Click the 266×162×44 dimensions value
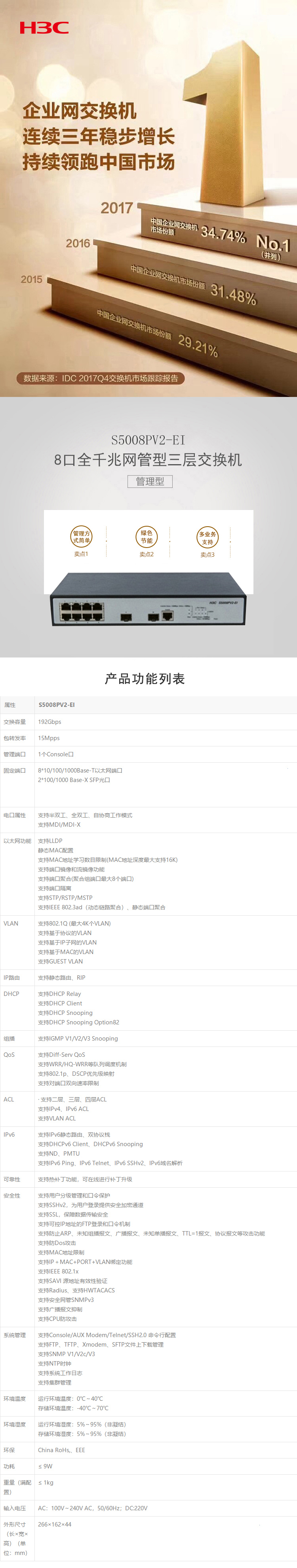The width and height of the screenshot is (297, 1568). (54, 1524)
